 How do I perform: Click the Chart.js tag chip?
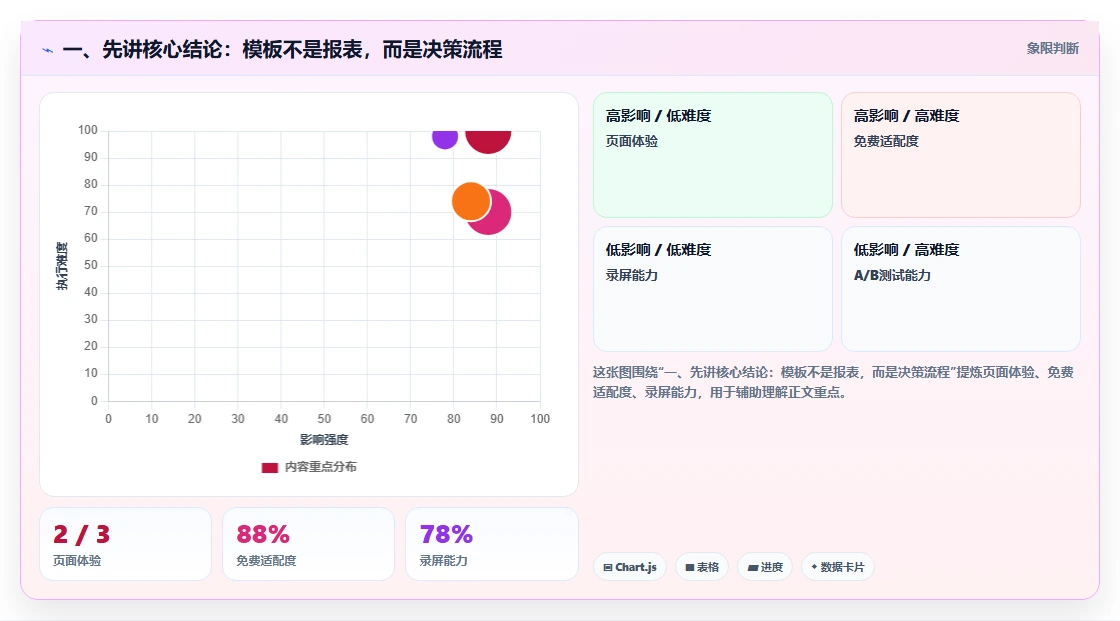pos(630,567)
